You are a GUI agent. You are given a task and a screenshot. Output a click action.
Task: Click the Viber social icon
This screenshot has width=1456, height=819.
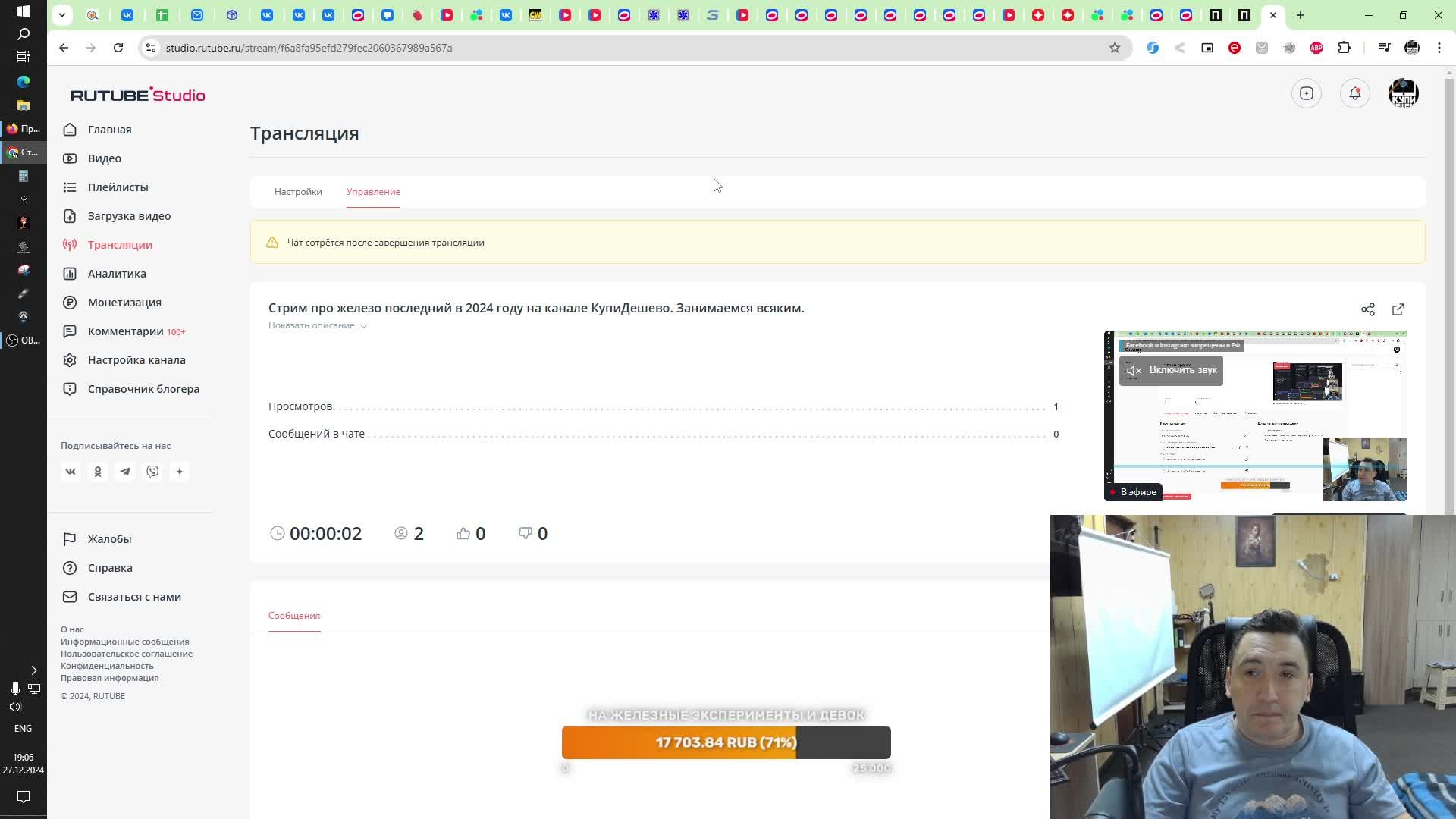point(152,472)
